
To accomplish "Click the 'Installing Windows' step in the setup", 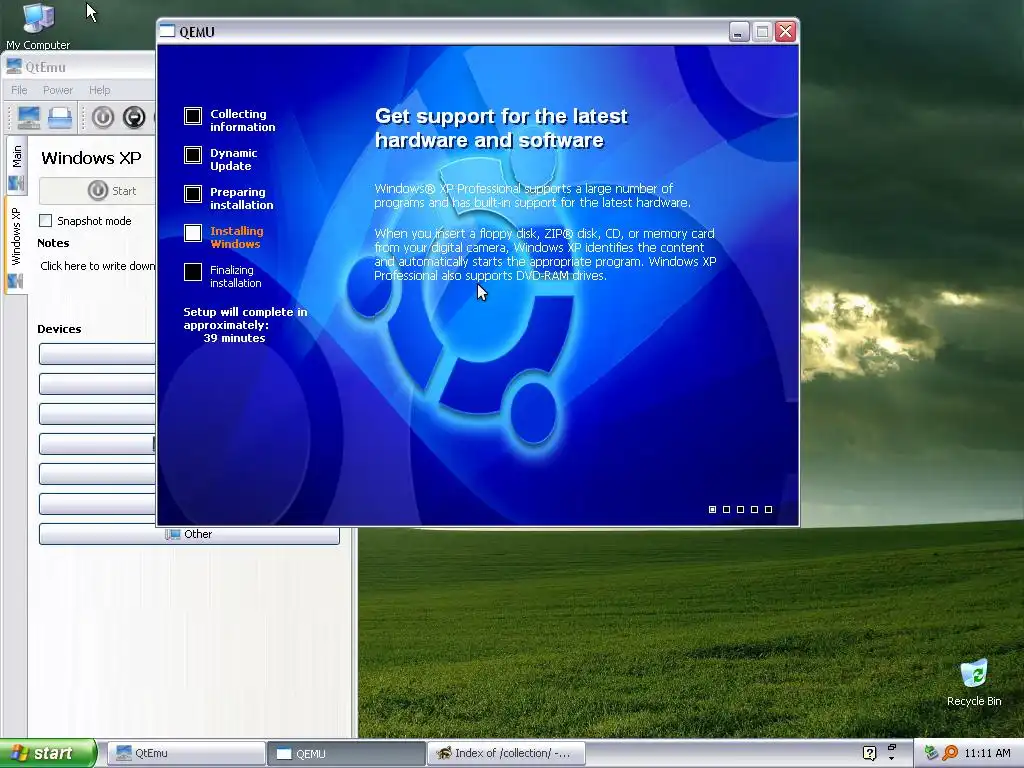I will [236, 237].
